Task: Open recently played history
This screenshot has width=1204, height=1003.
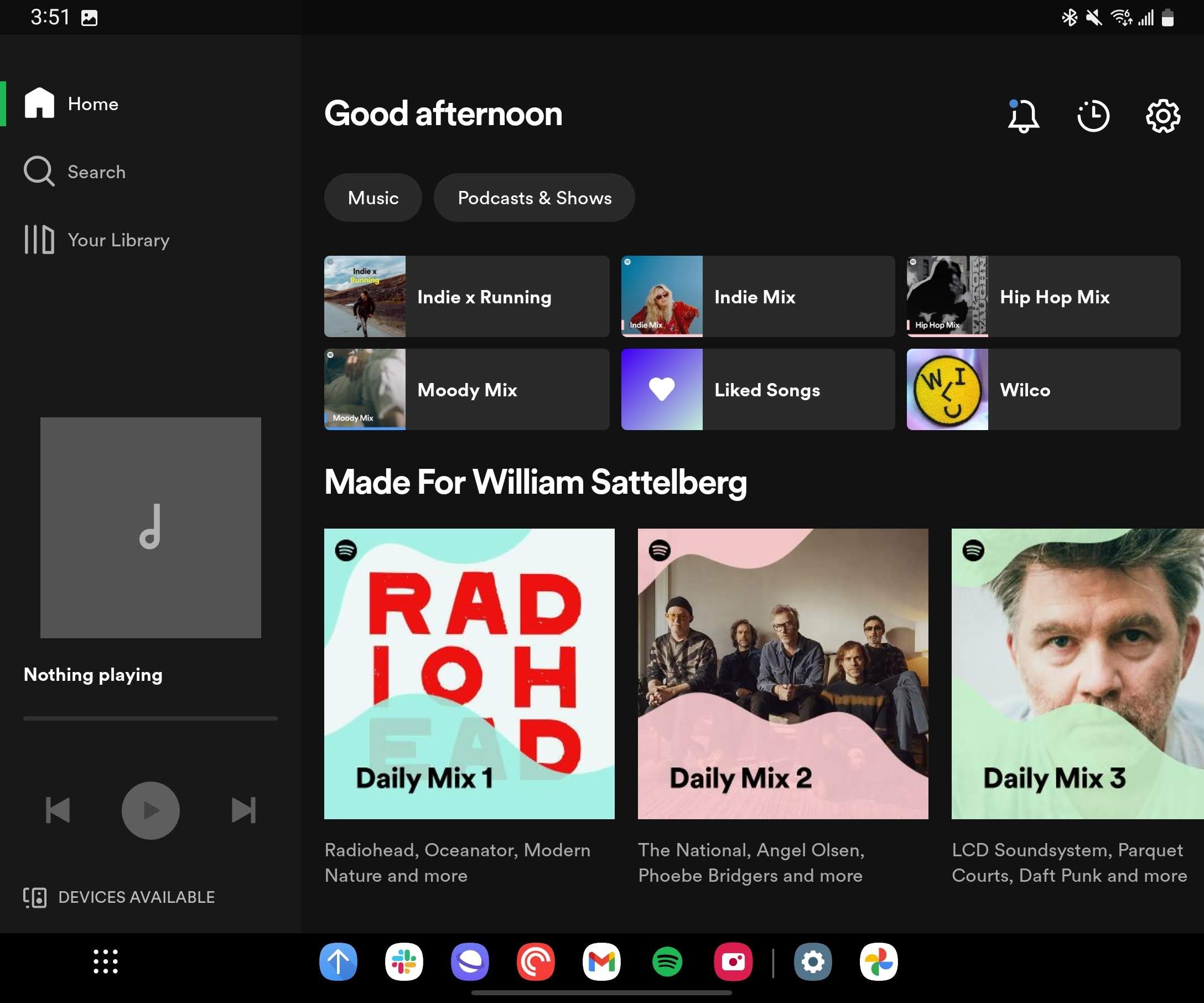Action: click(x=1093, y=115)
